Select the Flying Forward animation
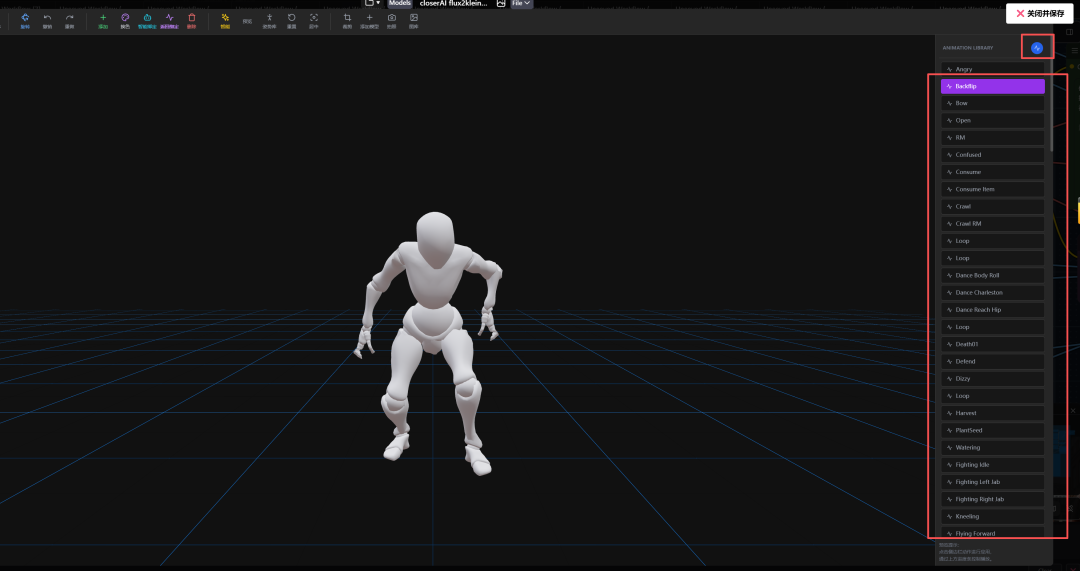This screenshot has width=1080, height=571. tap(993, 533)
